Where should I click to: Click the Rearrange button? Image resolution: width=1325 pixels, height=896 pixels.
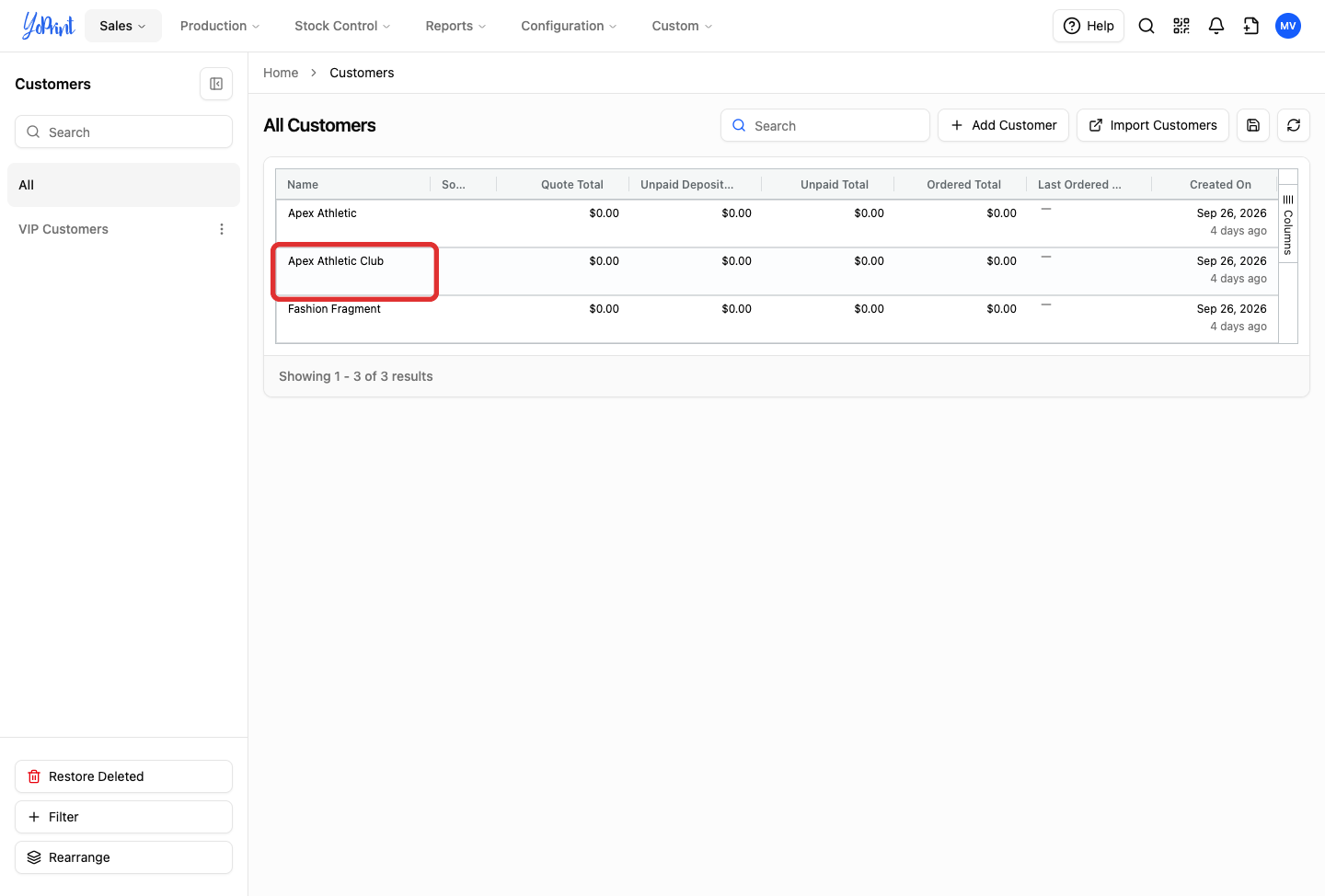click(x=123, y=857)
